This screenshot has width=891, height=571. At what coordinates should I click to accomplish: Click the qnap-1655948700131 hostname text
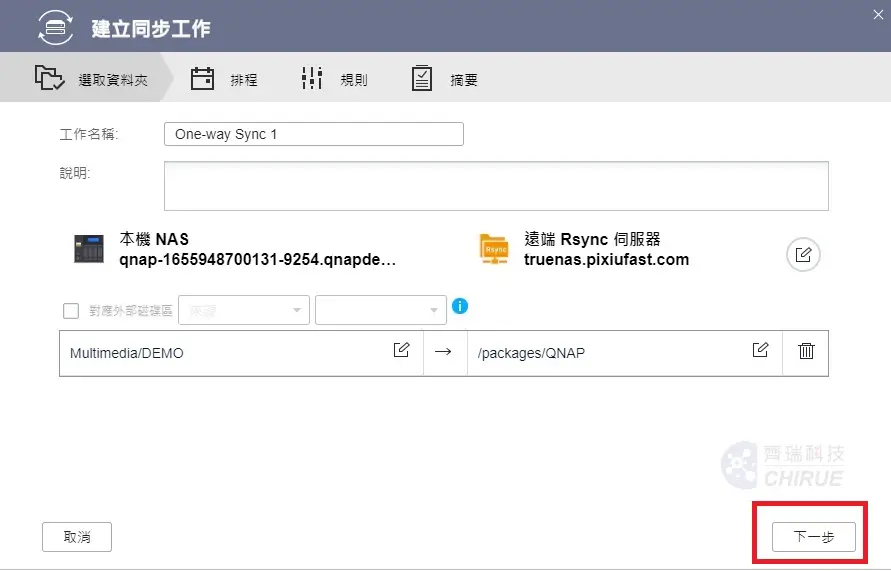click(257, 260)
